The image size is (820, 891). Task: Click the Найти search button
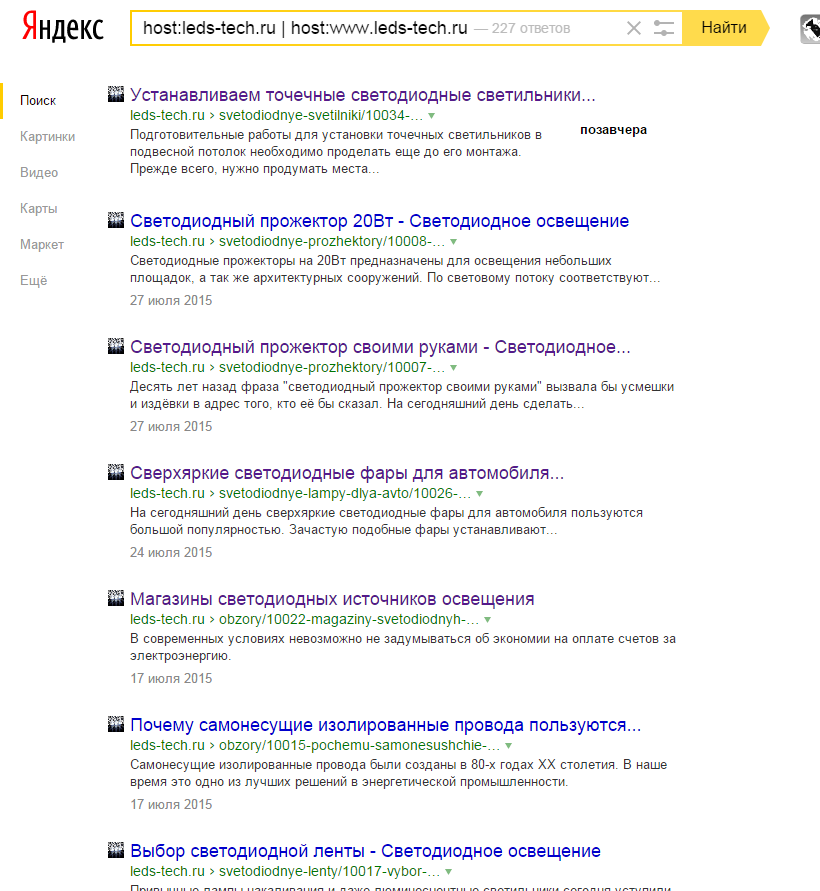click(725, 27)
